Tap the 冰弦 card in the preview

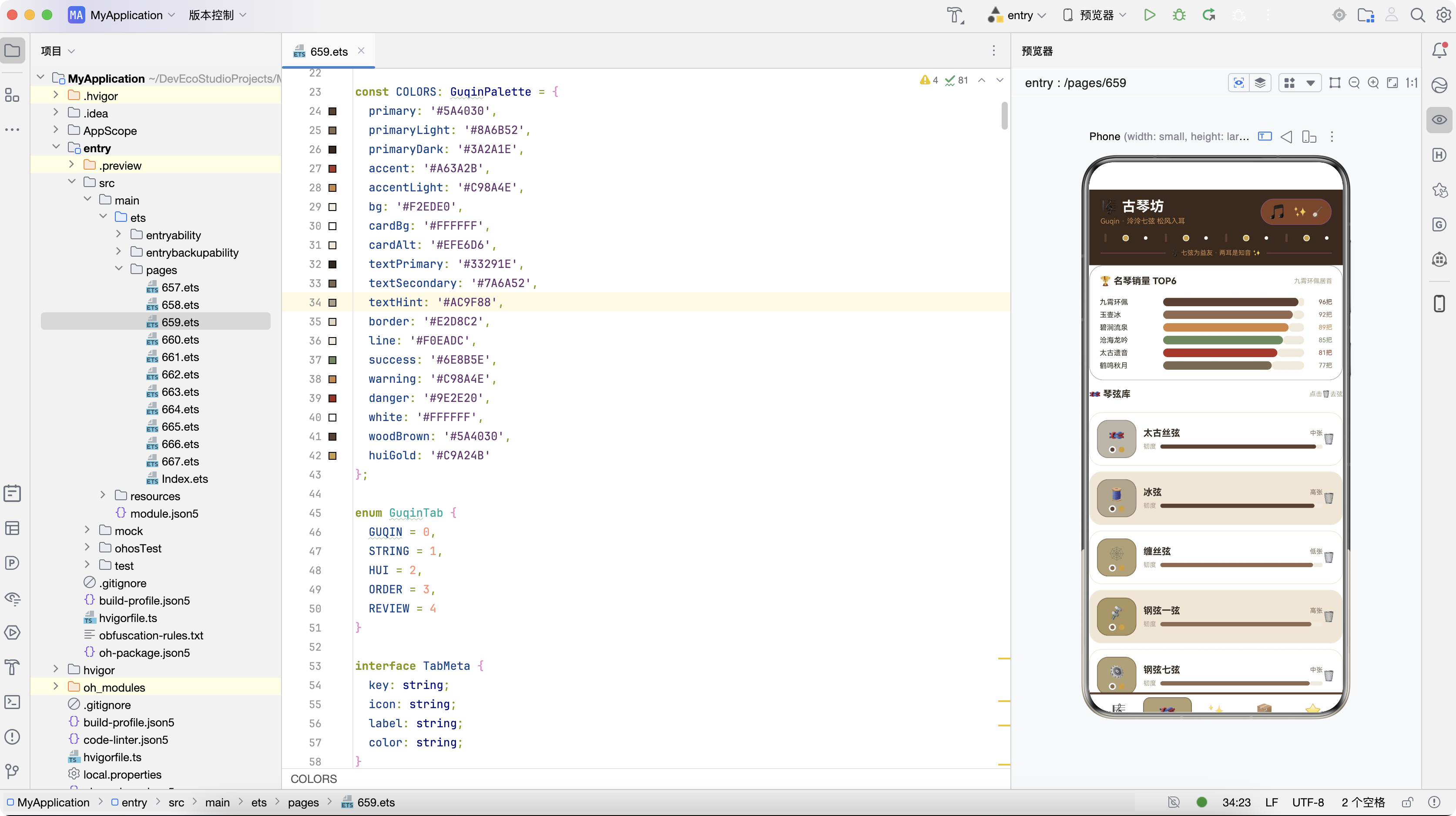click(1215, 498)
